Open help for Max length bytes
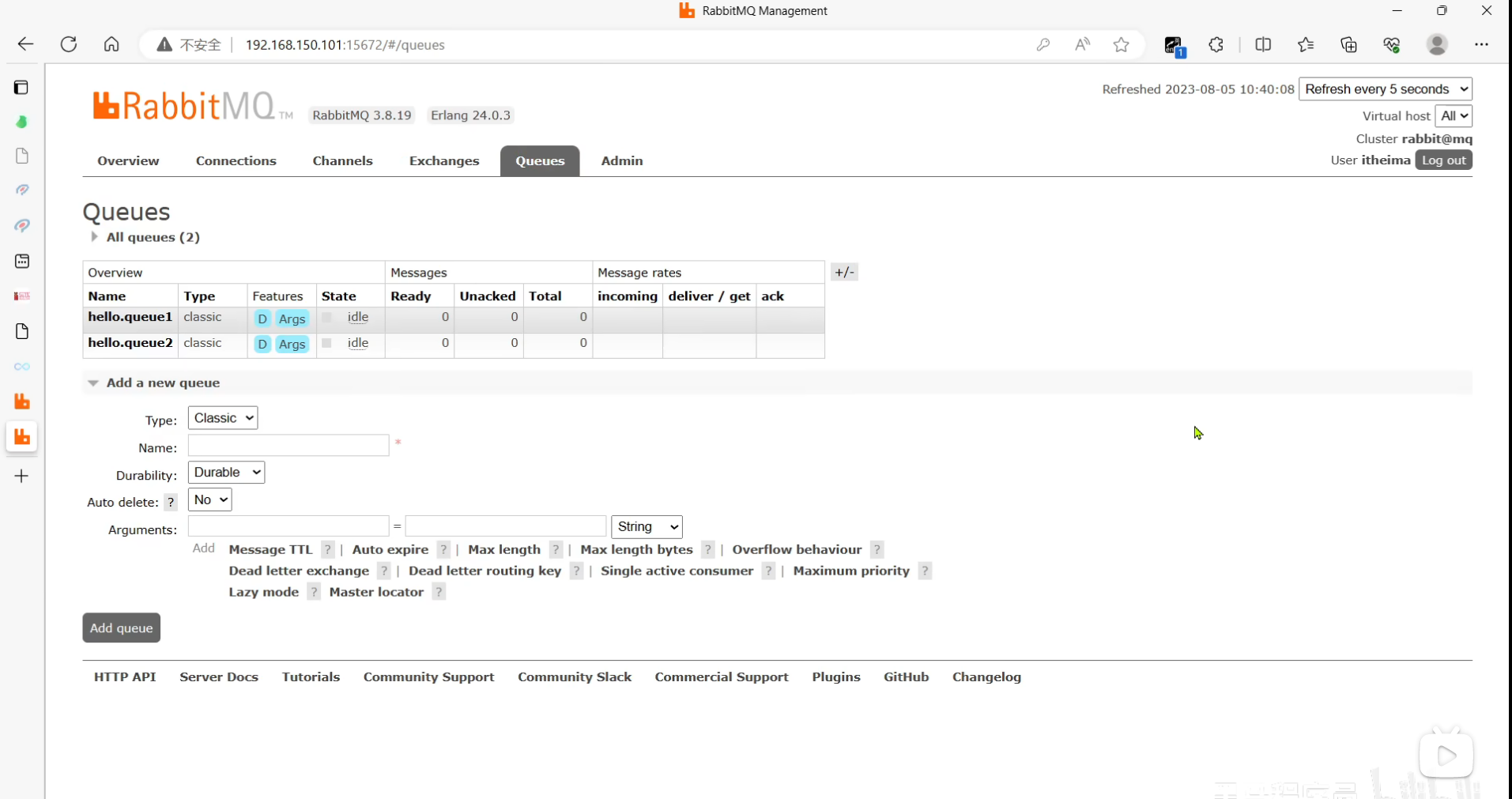The height and width of the screenshot is (799, 1512). [x=708, y=549]
